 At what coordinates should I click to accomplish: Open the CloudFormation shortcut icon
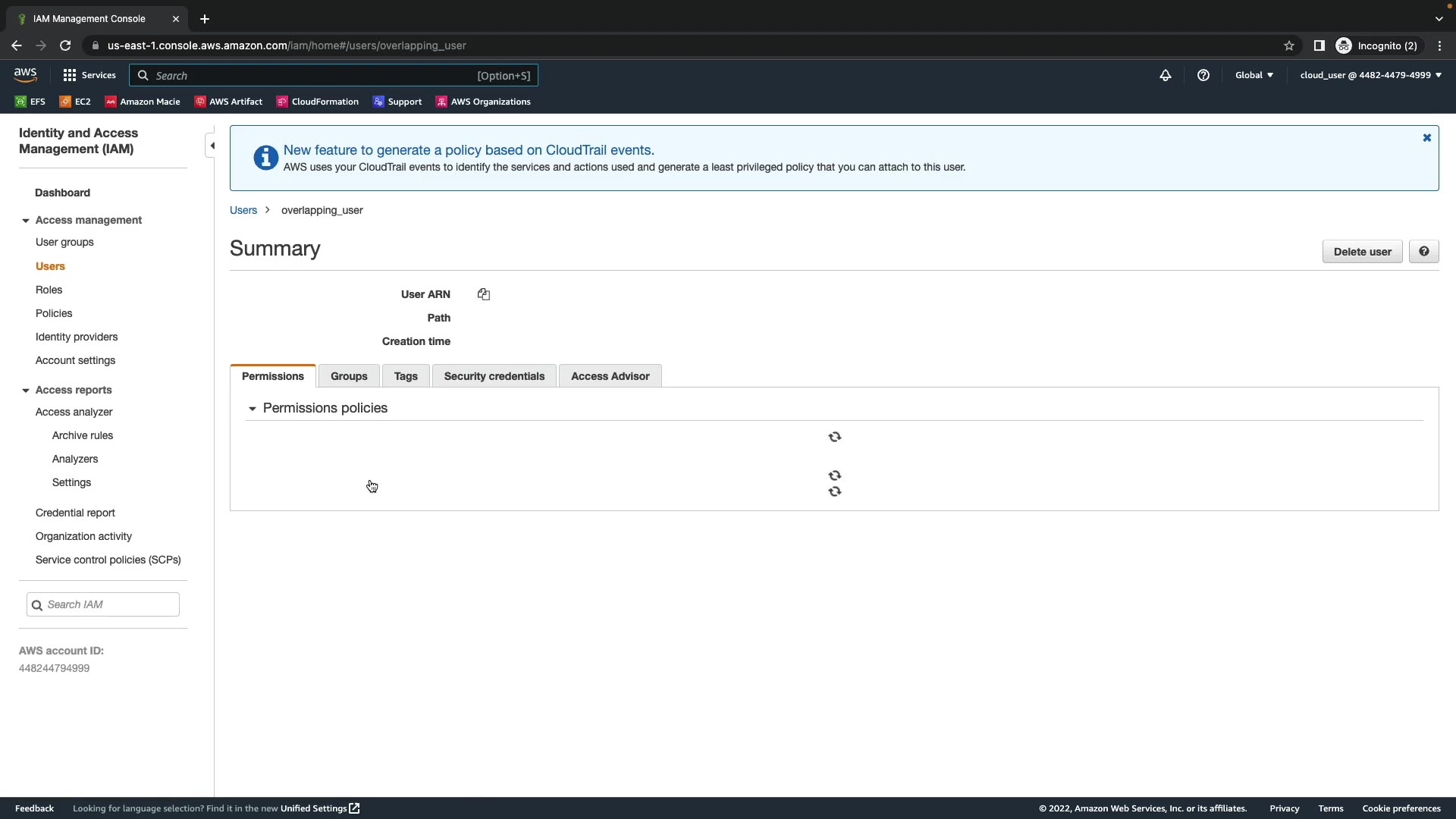point(282,102)
